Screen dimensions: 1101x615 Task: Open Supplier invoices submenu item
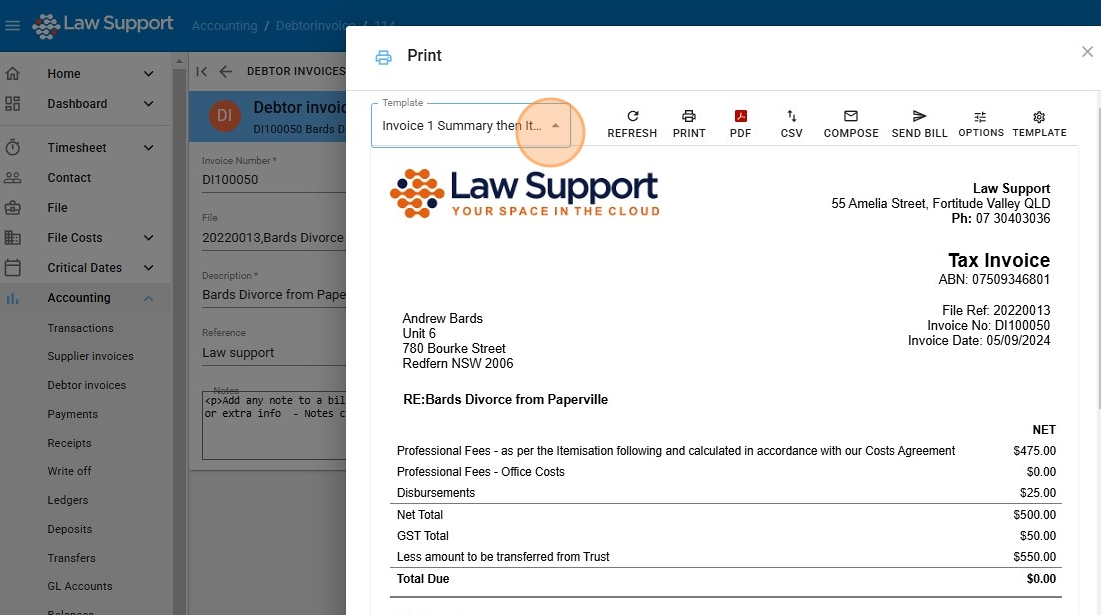91,356
